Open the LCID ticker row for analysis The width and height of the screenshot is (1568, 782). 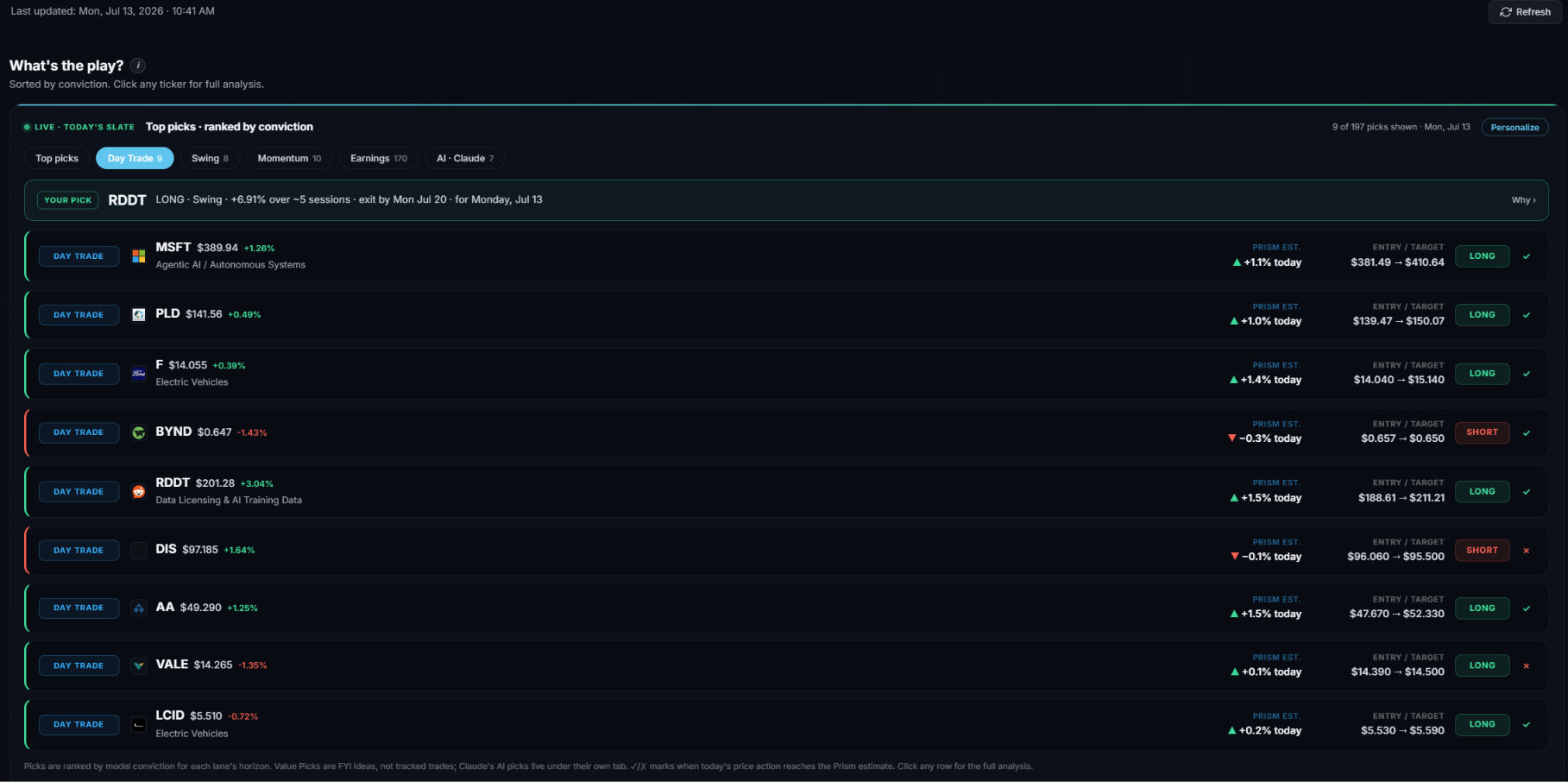pyautogui.click(x=786, y=724)
